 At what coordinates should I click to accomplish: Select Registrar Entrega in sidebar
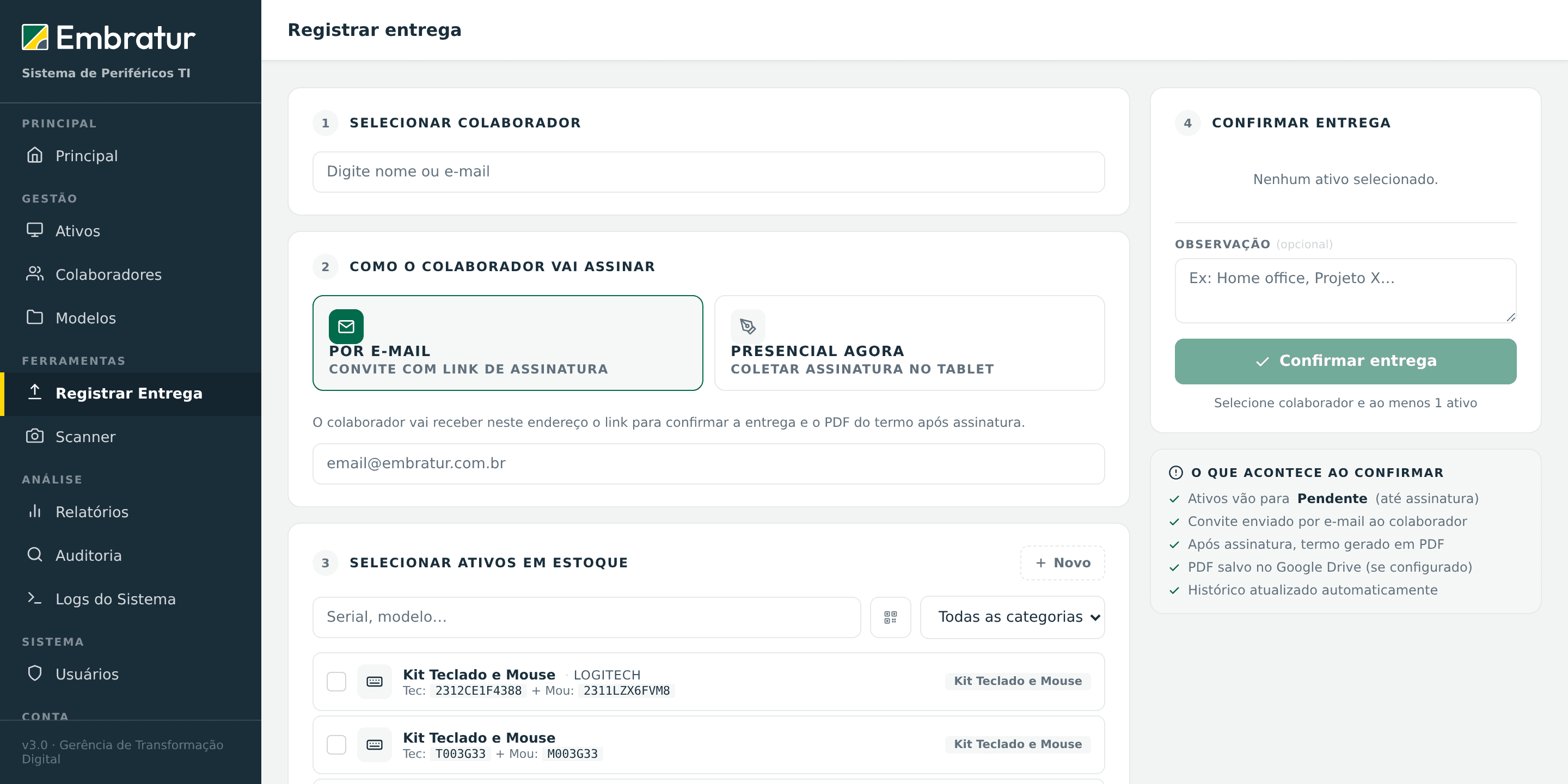pos(130,393)
